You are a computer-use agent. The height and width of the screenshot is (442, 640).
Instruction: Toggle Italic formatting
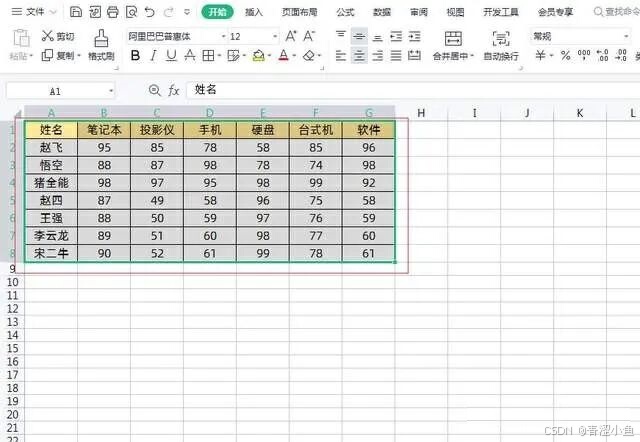click(x=153, y=55)
